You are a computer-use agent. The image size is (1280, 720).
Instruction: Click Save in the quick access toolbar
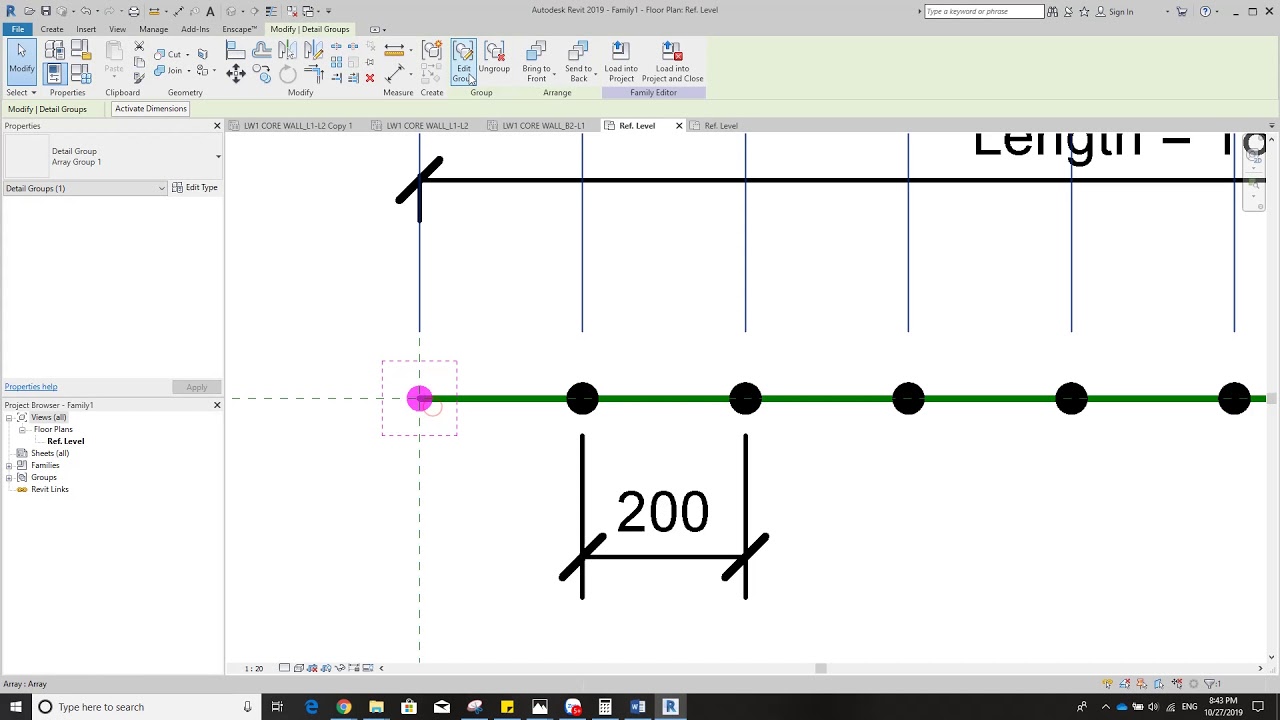(47, 11)
